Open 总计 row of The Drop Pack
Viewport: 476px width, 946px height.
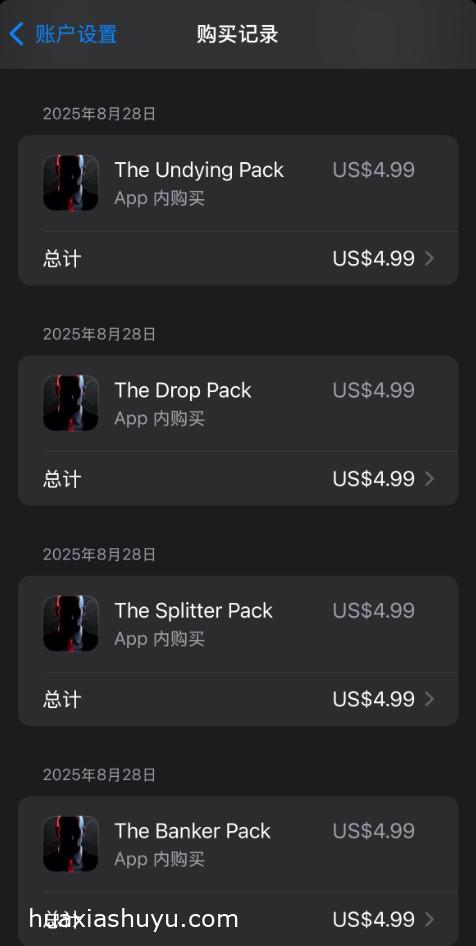click(x=238, y=479)
